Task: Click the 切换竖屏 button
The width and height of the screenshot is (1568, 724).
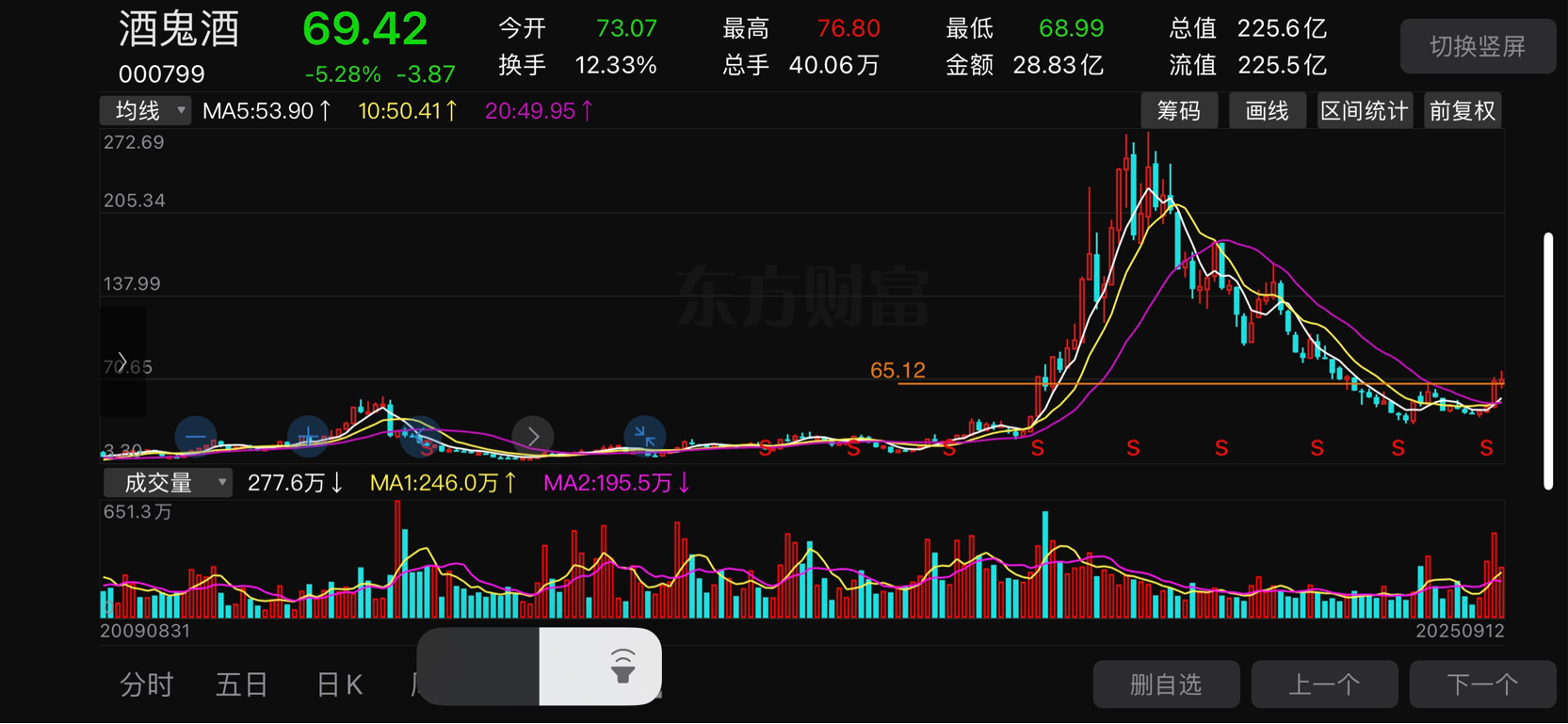Action: point(1478,46)
